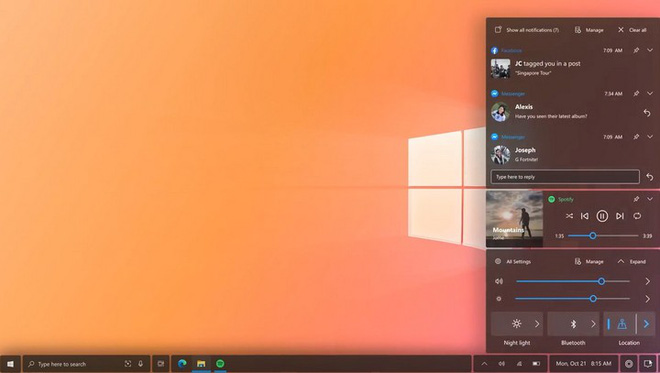This screenshot has height=373, width=660.
Task: Open volume options arrow
Action: tap(647, 281)
